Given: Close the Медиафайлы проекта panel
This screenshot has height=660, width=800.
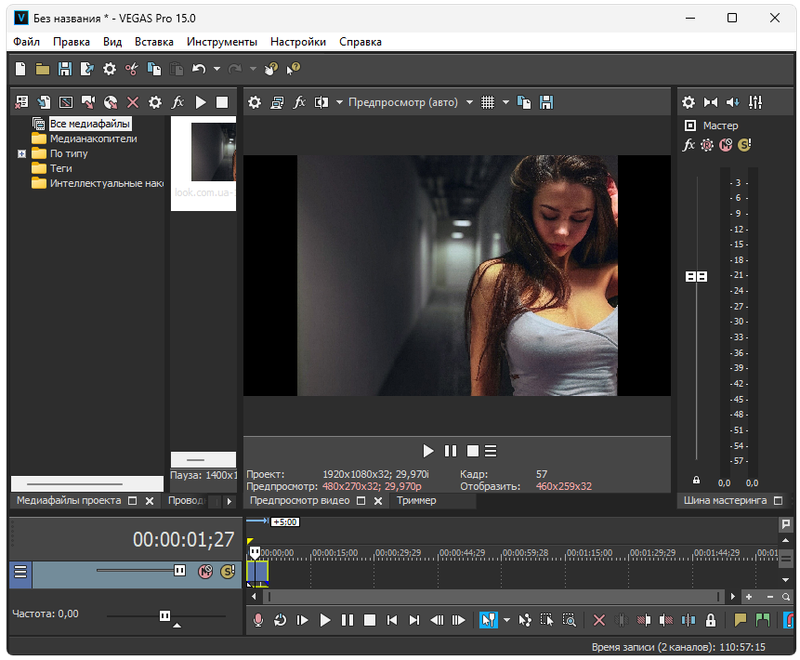Looking at the screenshot, I should click(x=149, y=501).
